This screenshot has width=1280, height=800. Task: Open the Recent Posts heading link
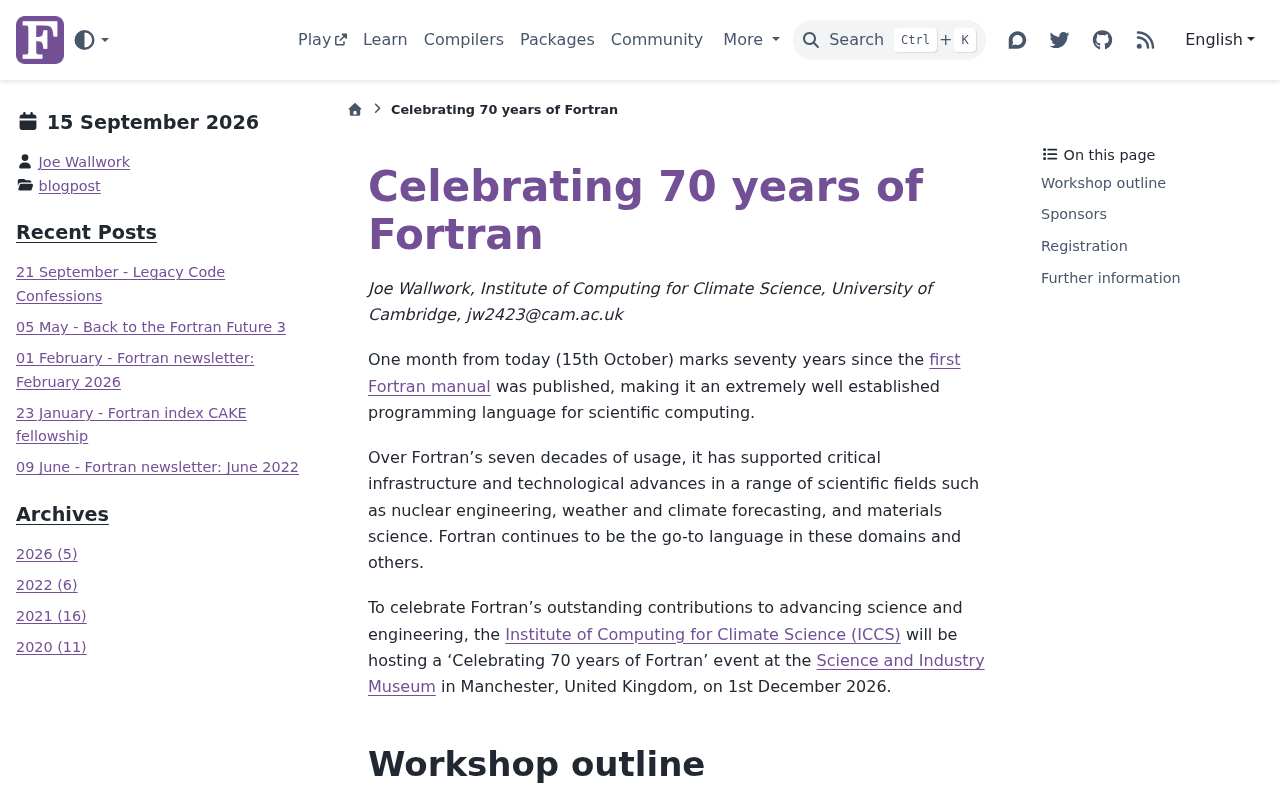(86, 232)
